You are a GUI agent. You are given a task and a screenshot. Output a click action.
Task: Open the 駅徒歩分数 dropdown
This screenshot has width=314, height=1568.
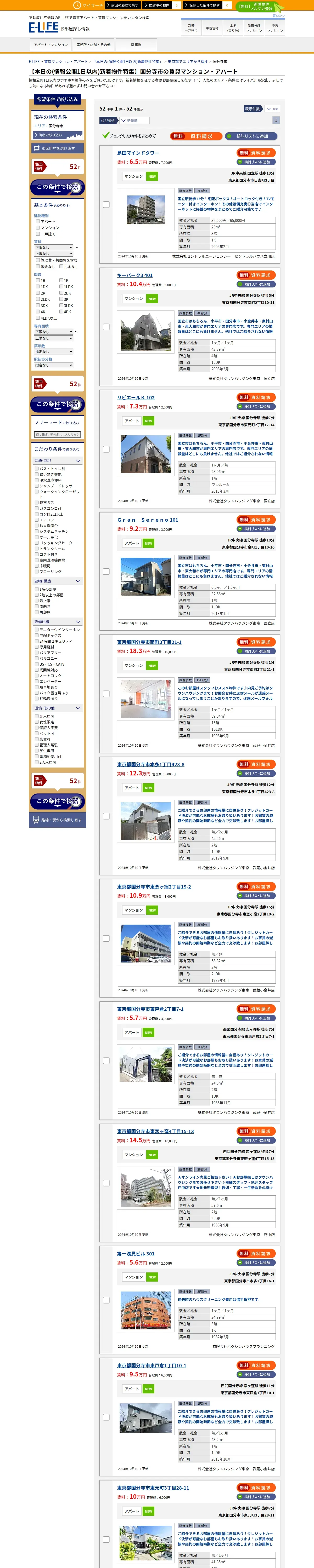54,365
